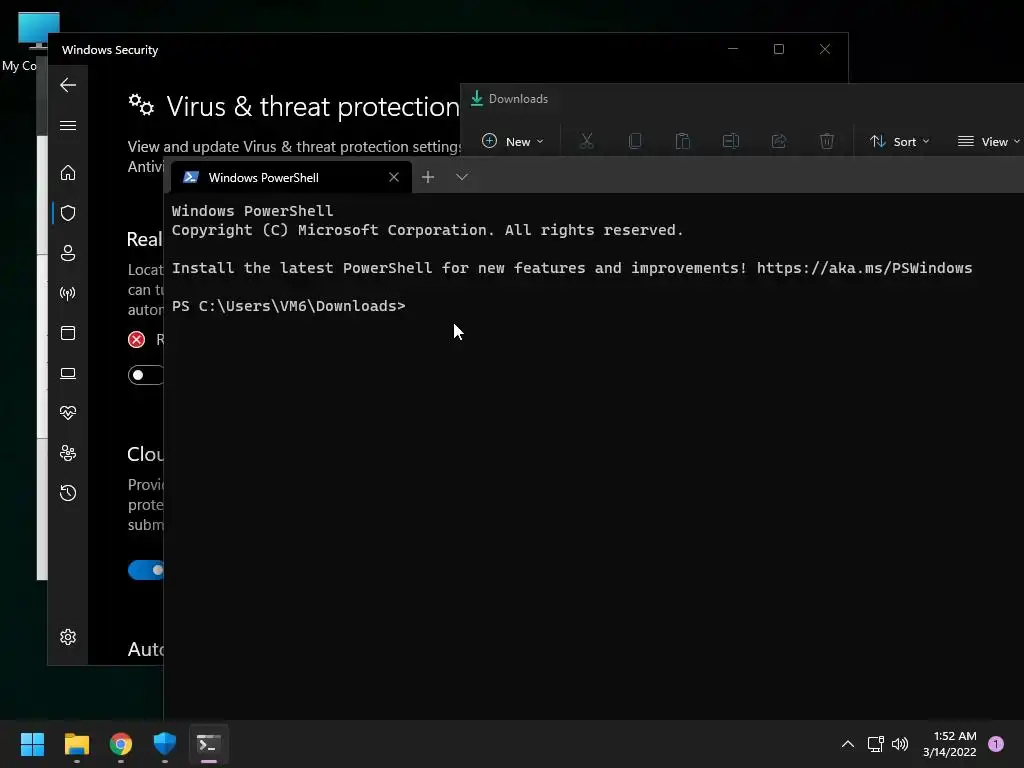Open the clock showing 1:52 AM
This screenshot has width=1024, height=768.
click(x=950, y=744)
